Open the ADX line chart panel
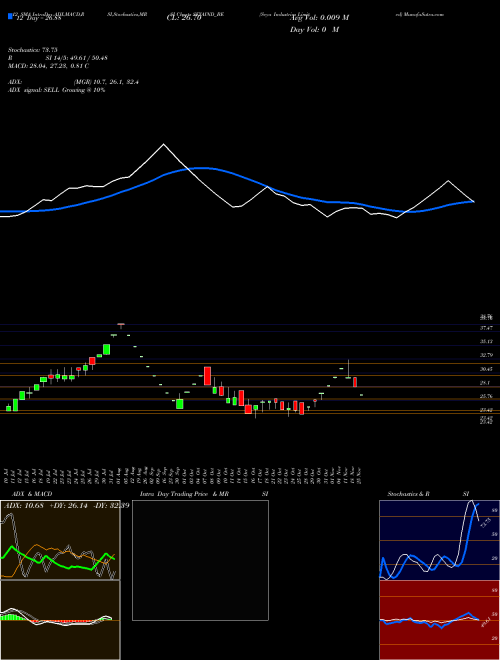 coord(60,540)
